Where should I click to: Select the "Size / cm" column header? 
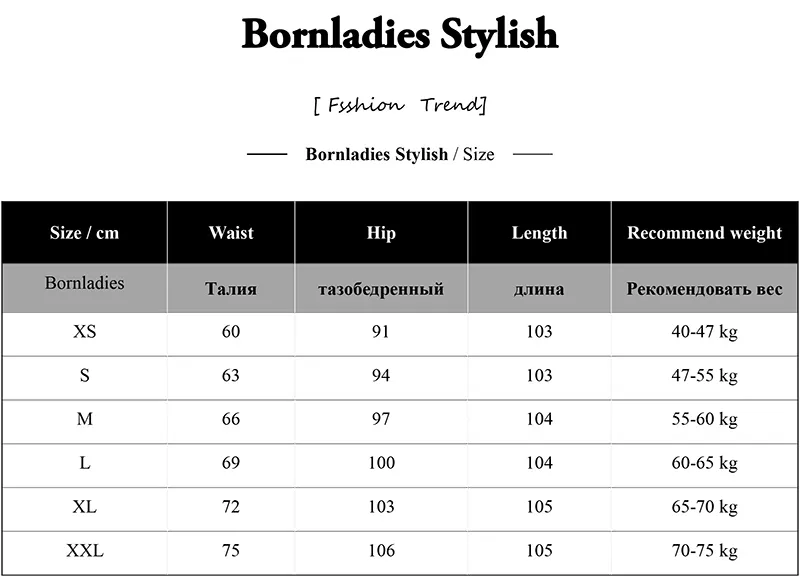84,233
